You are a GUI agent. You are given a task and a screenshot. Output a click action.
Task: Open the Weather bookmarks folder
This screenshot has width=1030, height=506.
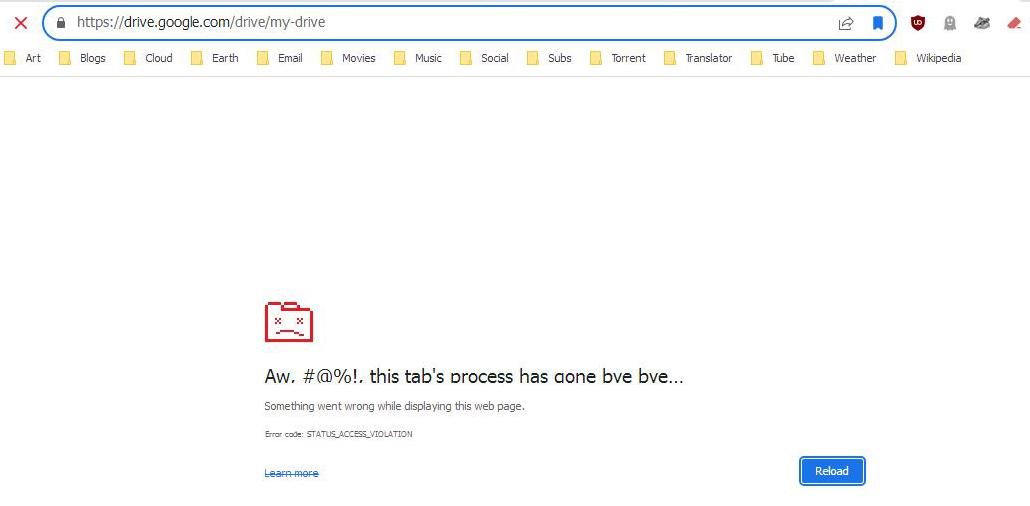click(x=844, y=58)
